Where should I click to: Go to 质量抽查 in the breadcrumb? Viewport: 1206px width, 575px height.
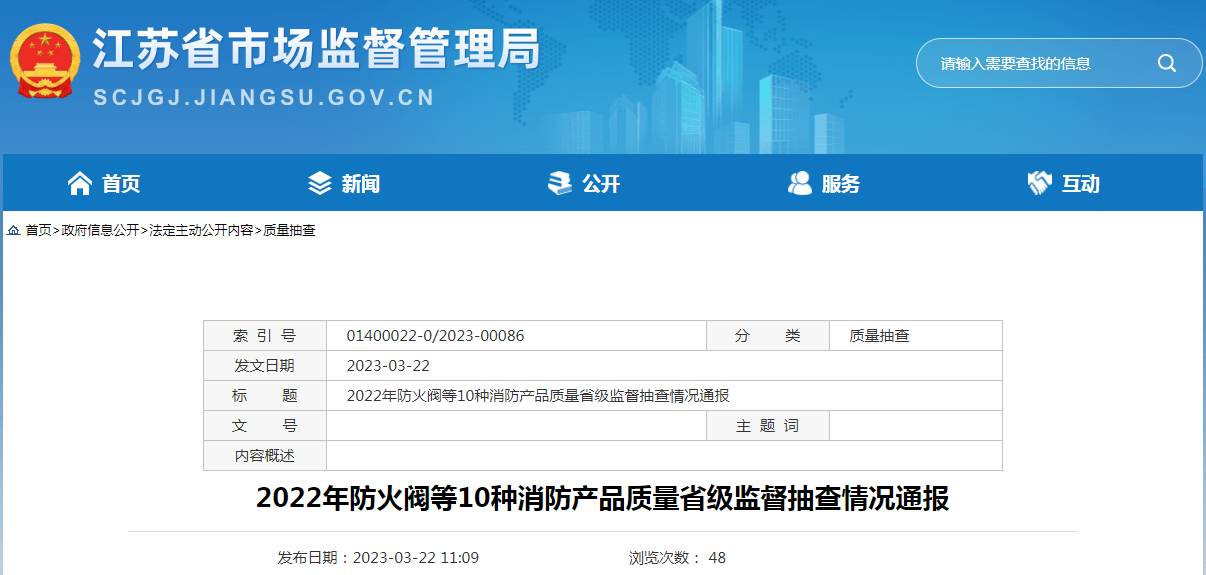click(x=289, y=230)
